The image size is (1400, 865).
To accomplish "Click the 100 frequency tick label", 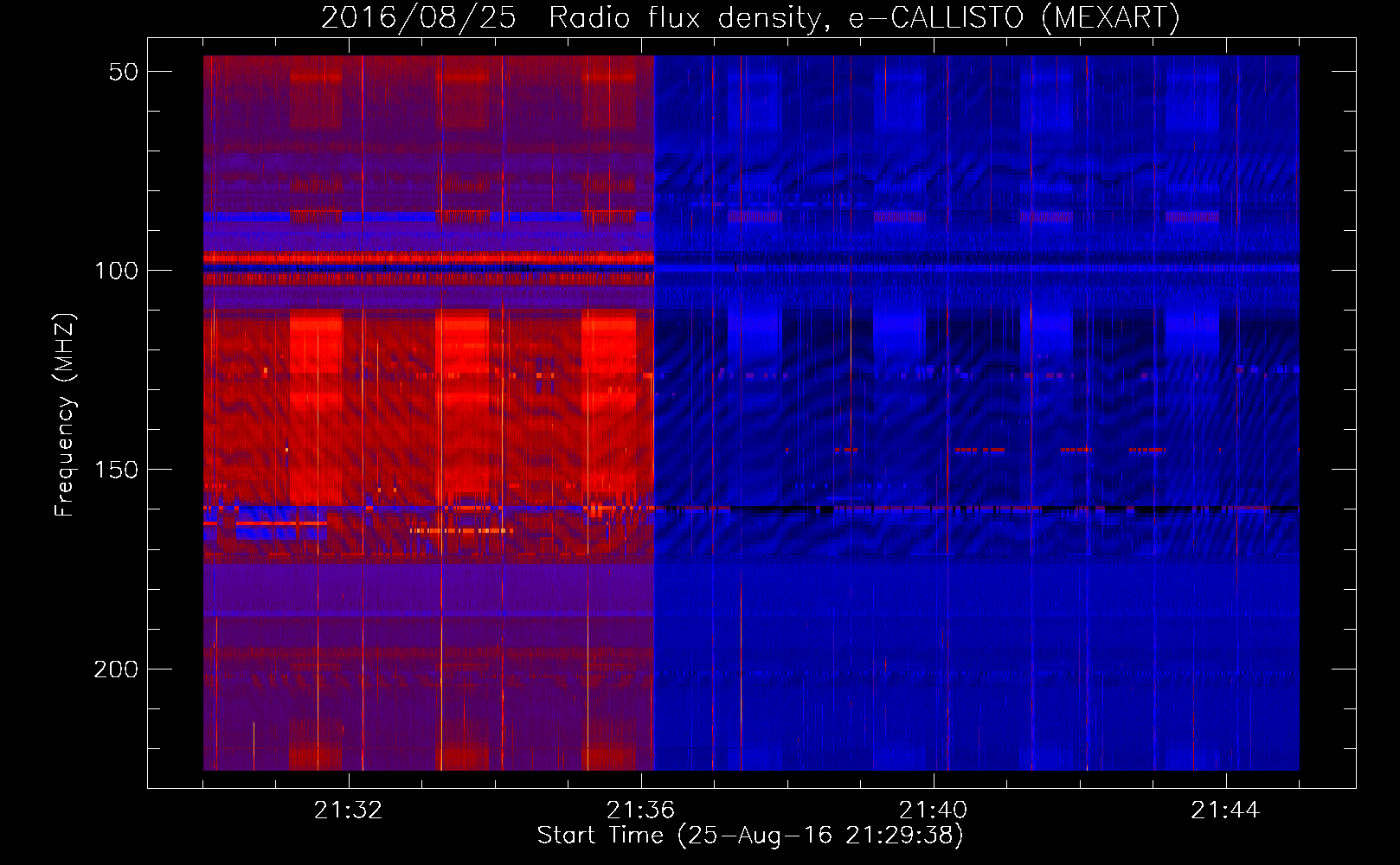I will coord(116,271).
